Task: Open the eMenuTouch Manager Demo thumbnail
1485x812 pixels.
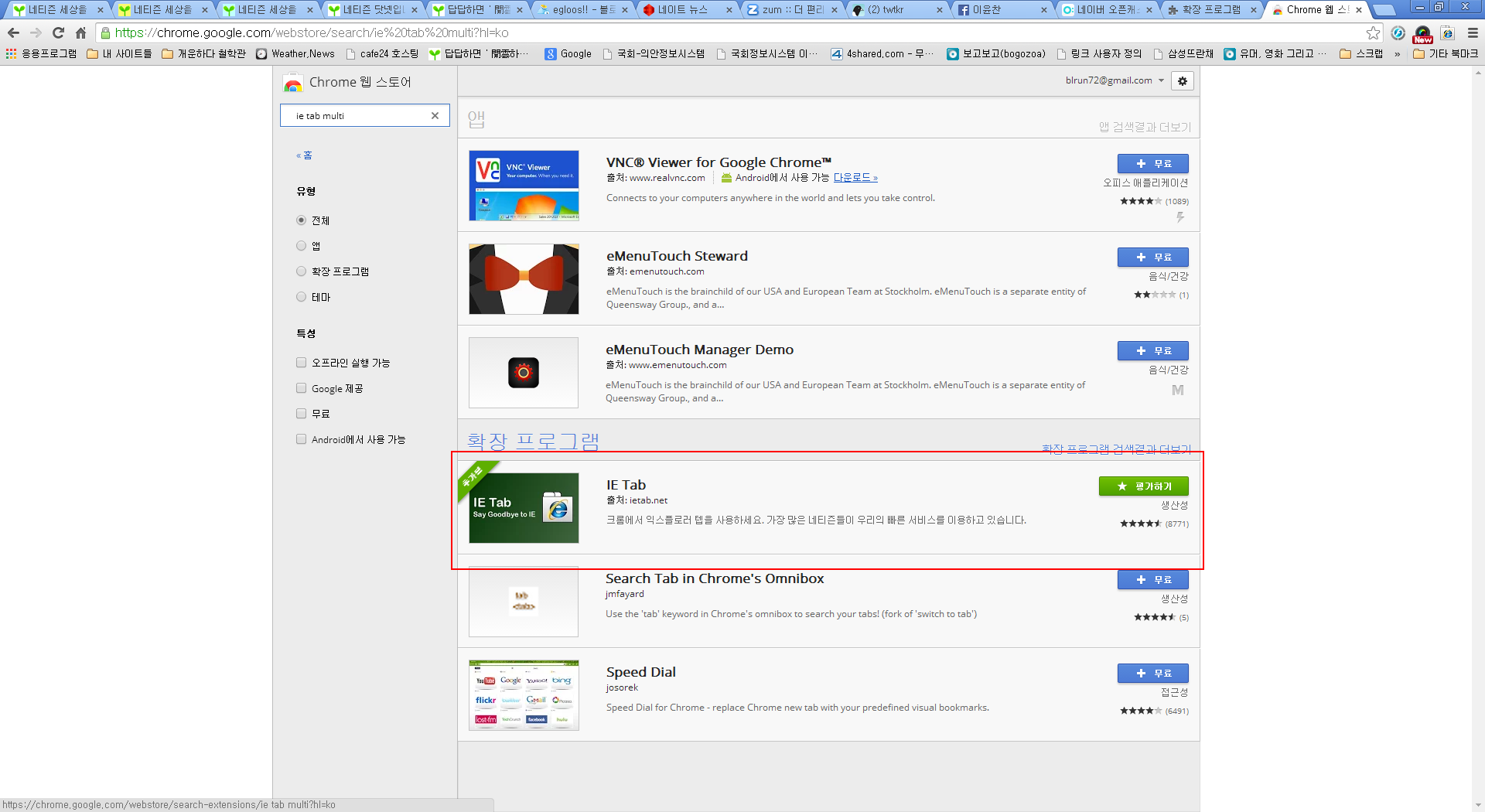Action: 524,373
